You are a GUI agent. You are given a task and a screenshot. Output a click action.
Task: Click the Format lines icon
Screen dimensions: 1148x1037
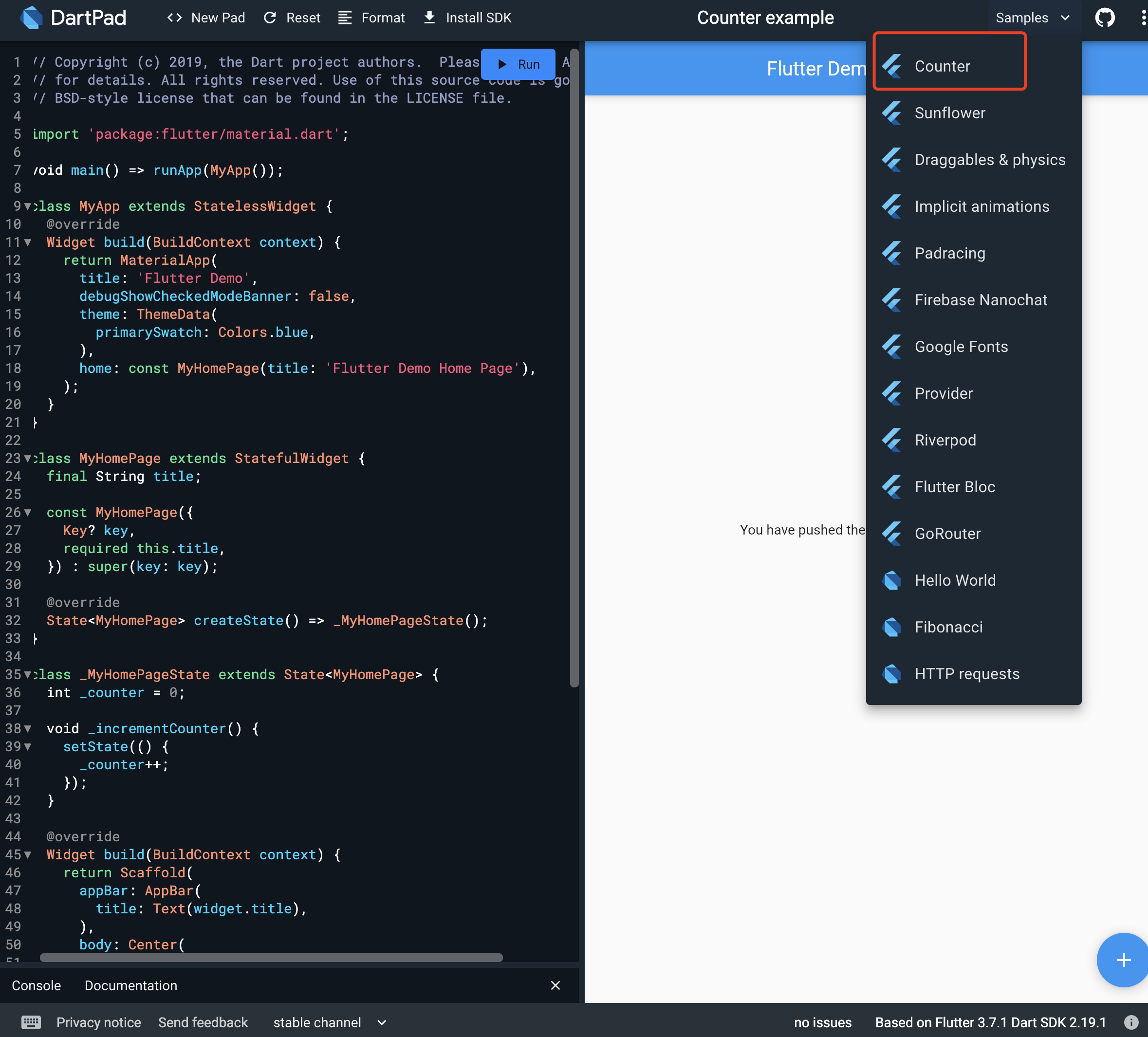345,18
